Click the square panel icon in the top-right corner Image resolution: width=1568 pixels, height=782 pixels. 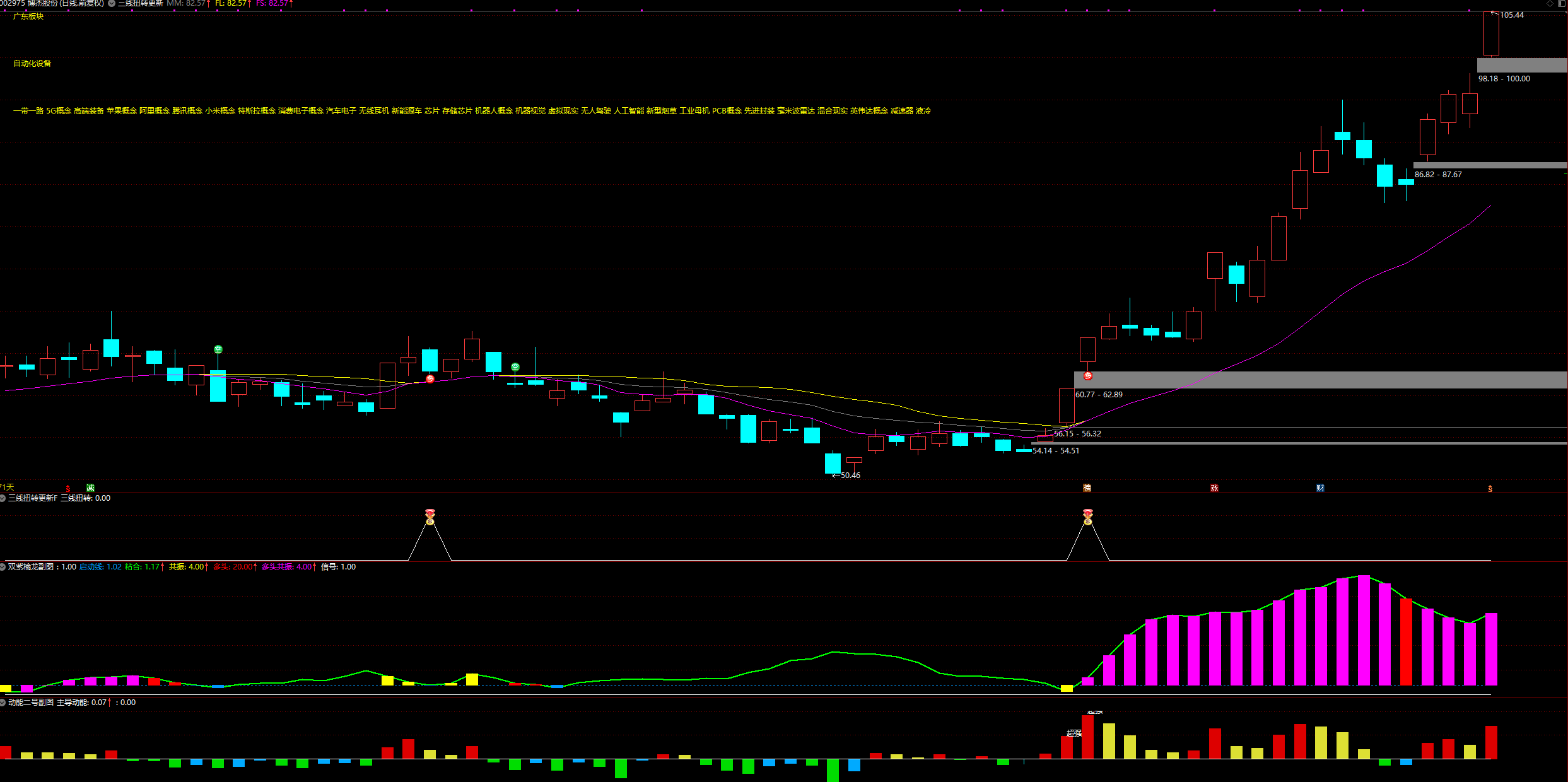1562,4
